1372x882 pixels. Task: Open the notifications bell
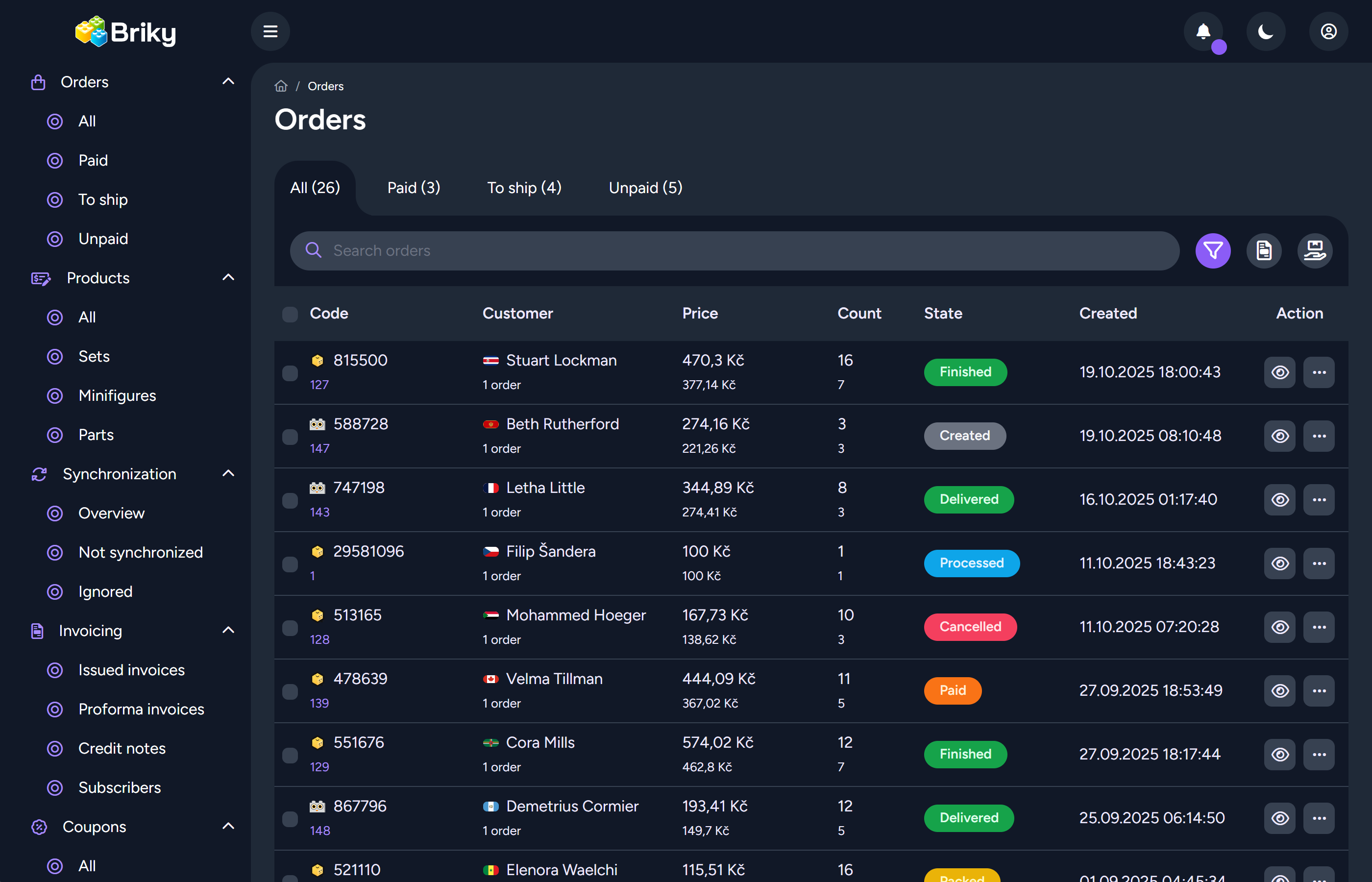point(1203,31)
